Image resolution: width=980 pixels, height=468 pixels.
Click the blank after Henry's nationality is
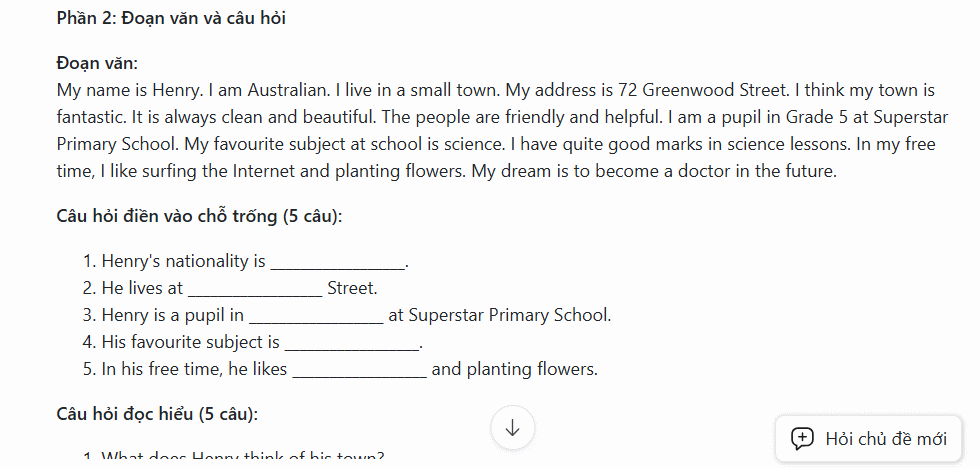tap(338, 262)
